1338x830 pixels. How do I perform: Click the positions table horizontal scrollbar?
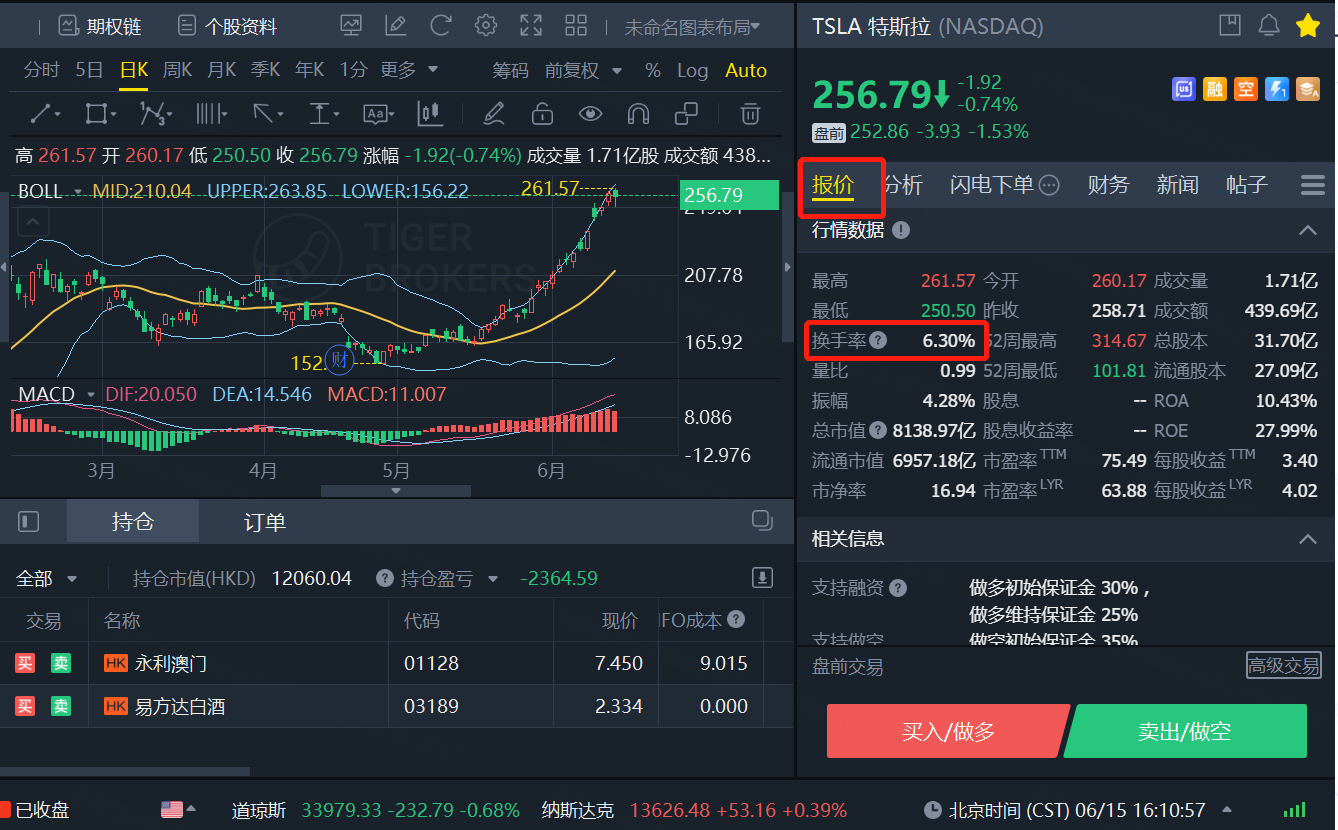coord(125,771)
